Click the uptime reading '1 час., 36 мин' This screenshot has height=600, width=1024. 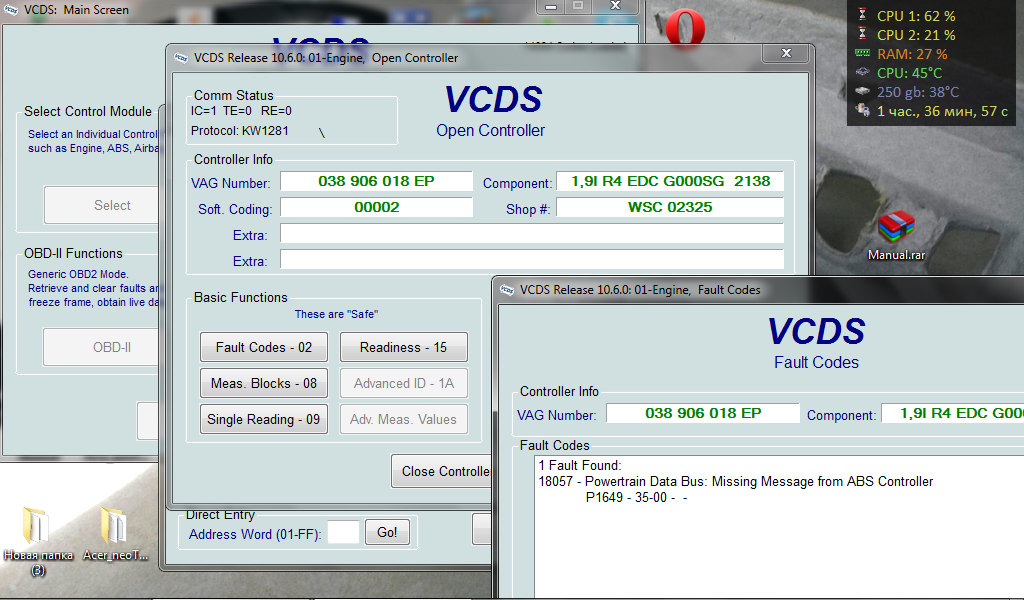(x=942, y=112)
